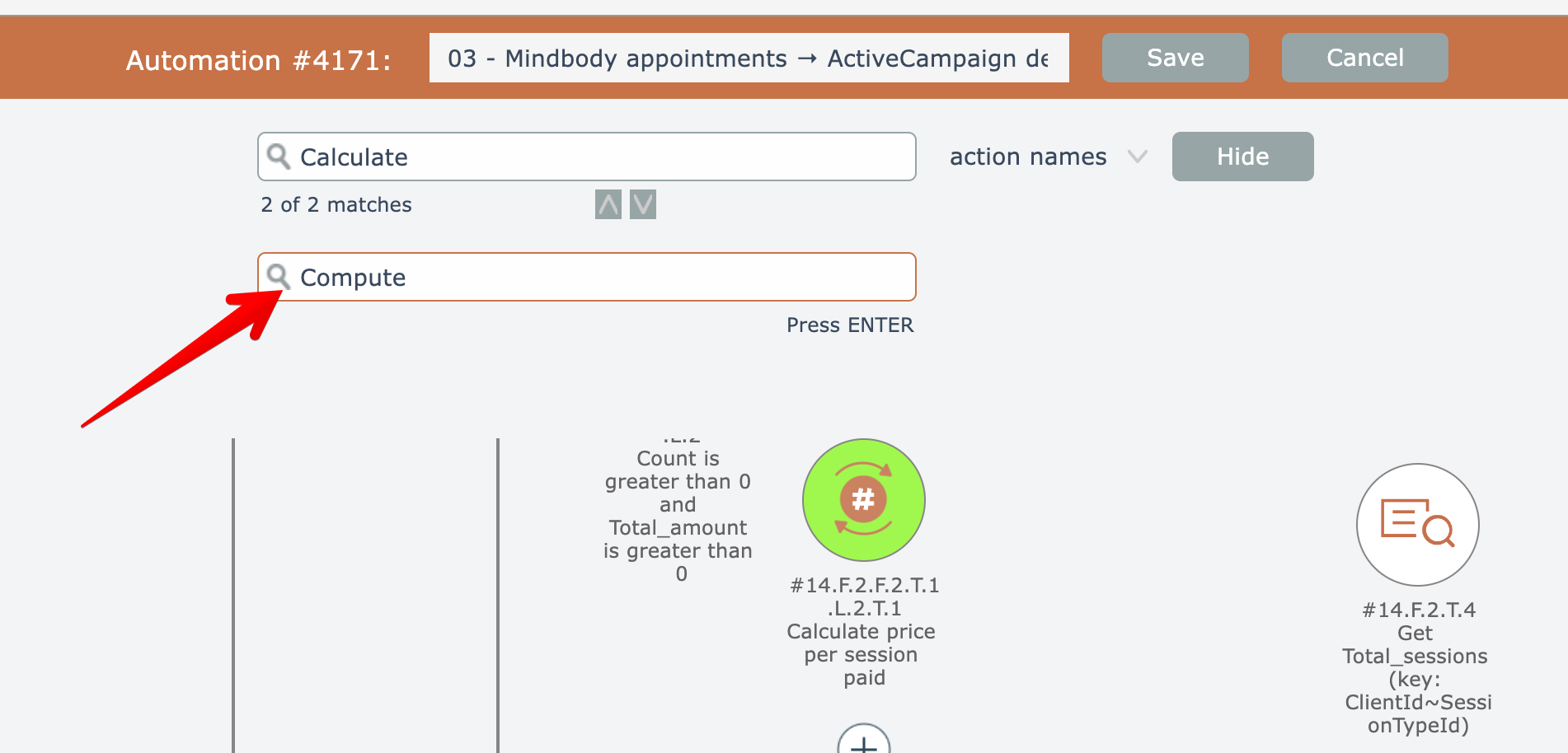Open the action names dropdown
Screen dimensions: 1568x753
(x=1028, y=157)
